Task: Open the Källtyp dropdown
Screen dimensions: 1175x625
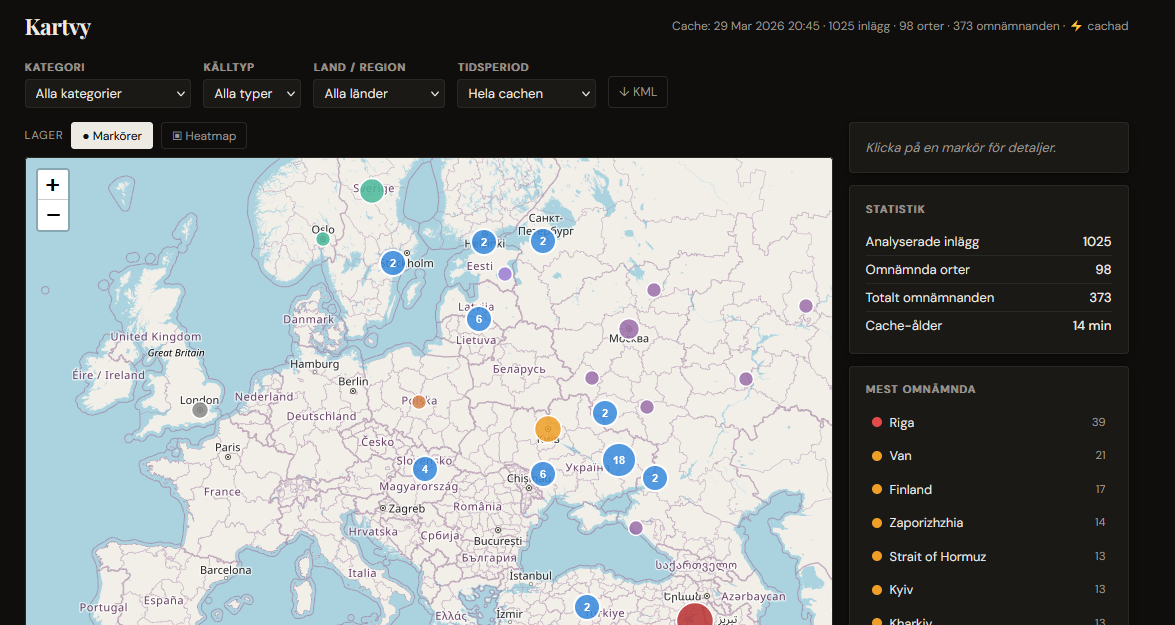Action: point(251,94)
